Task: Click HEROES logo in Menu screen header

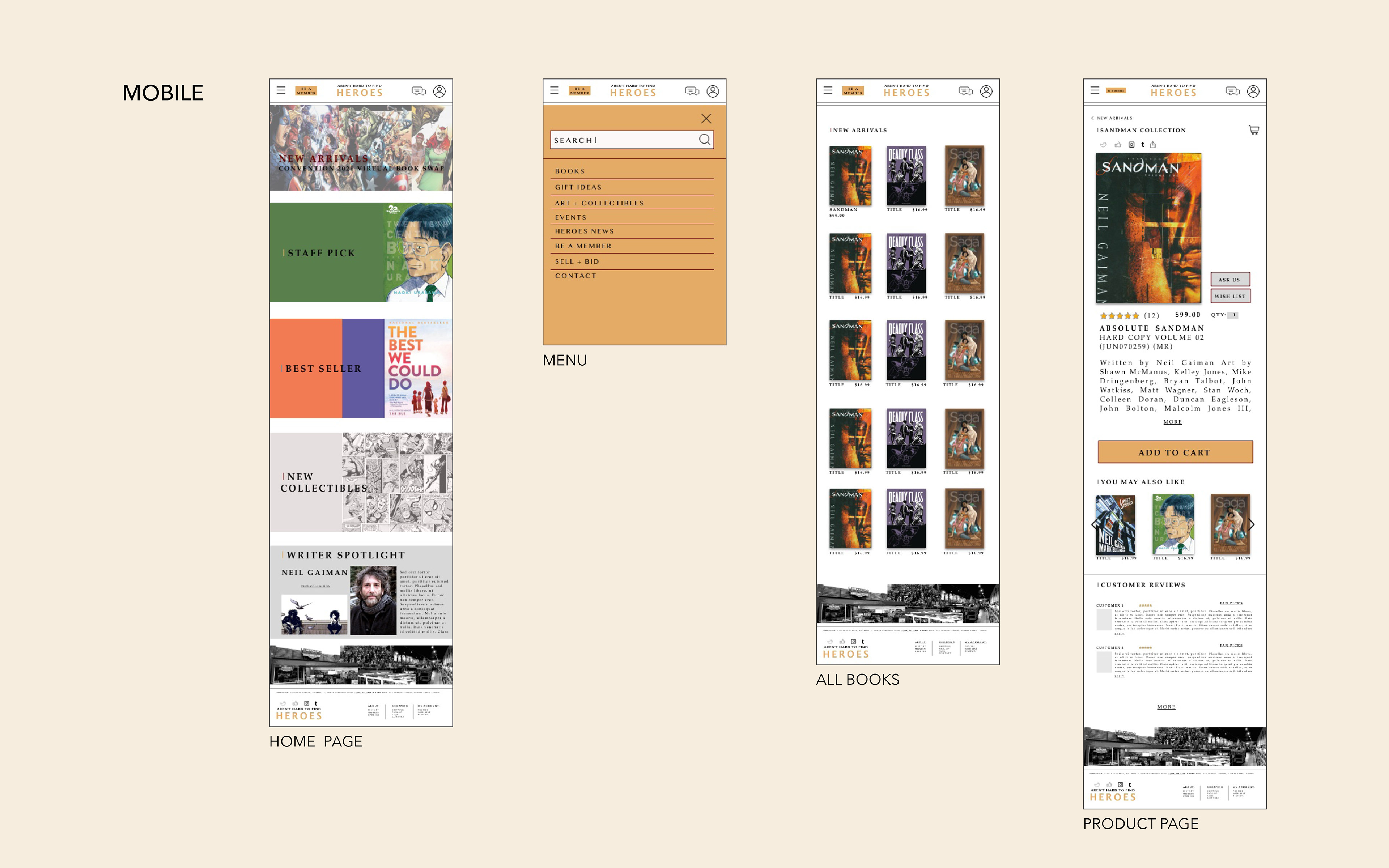Action: (x=633, y=90)
